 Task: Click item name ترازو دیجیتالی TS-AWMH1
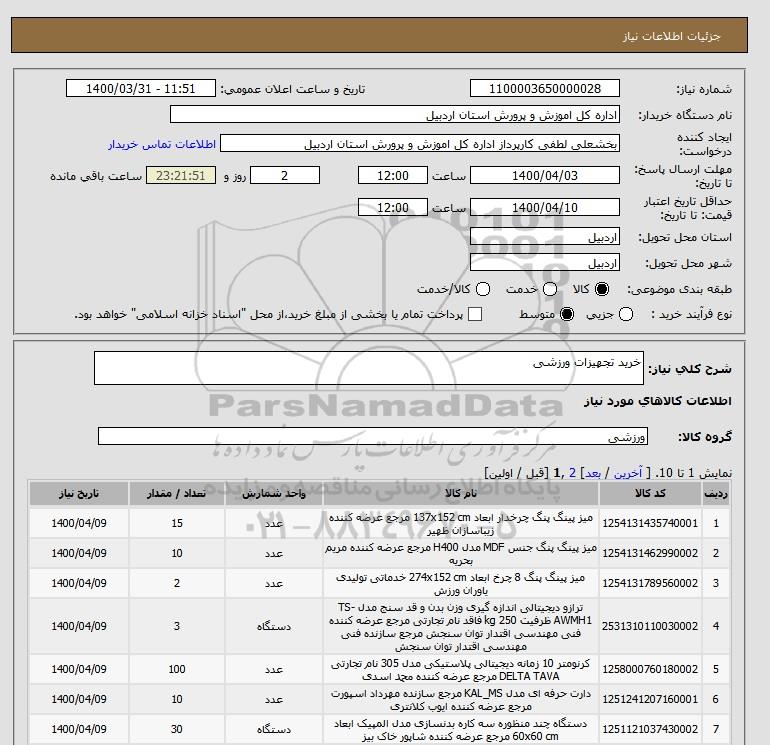[x=461, y=627]
